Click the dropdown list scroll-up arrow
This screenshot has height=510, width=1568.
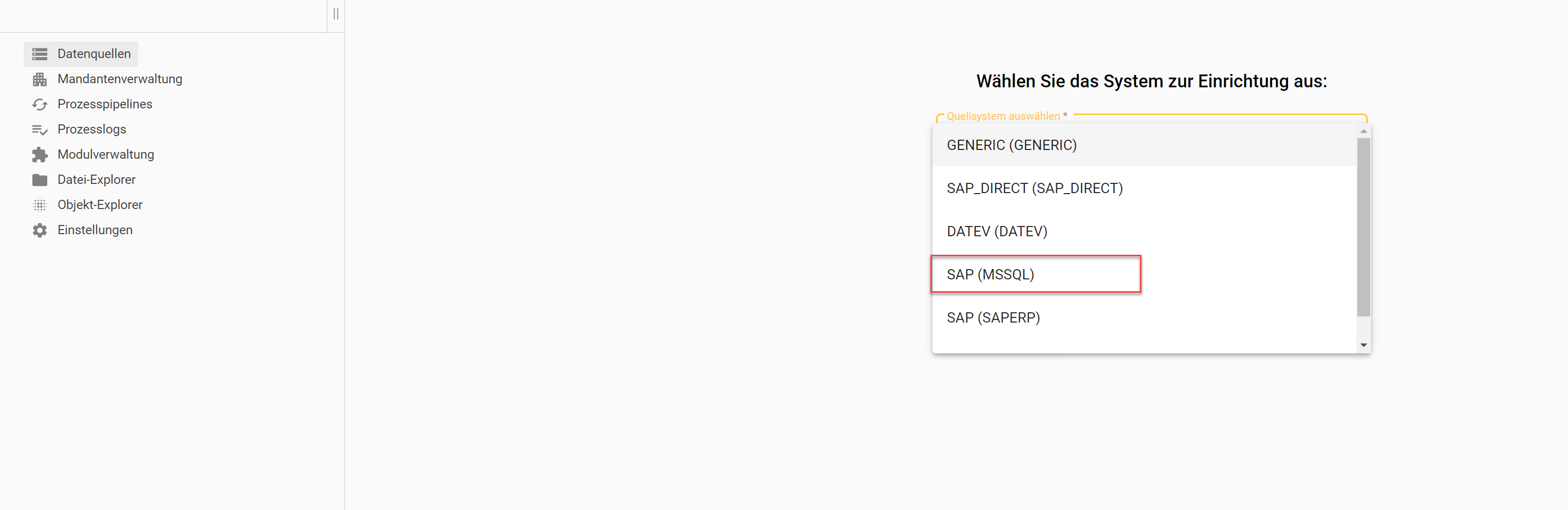pos(1364,131)
